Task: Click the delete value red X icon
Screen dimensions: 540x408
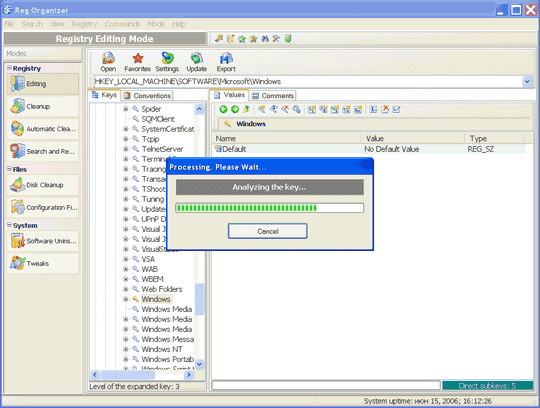Action: click(385, 109)
